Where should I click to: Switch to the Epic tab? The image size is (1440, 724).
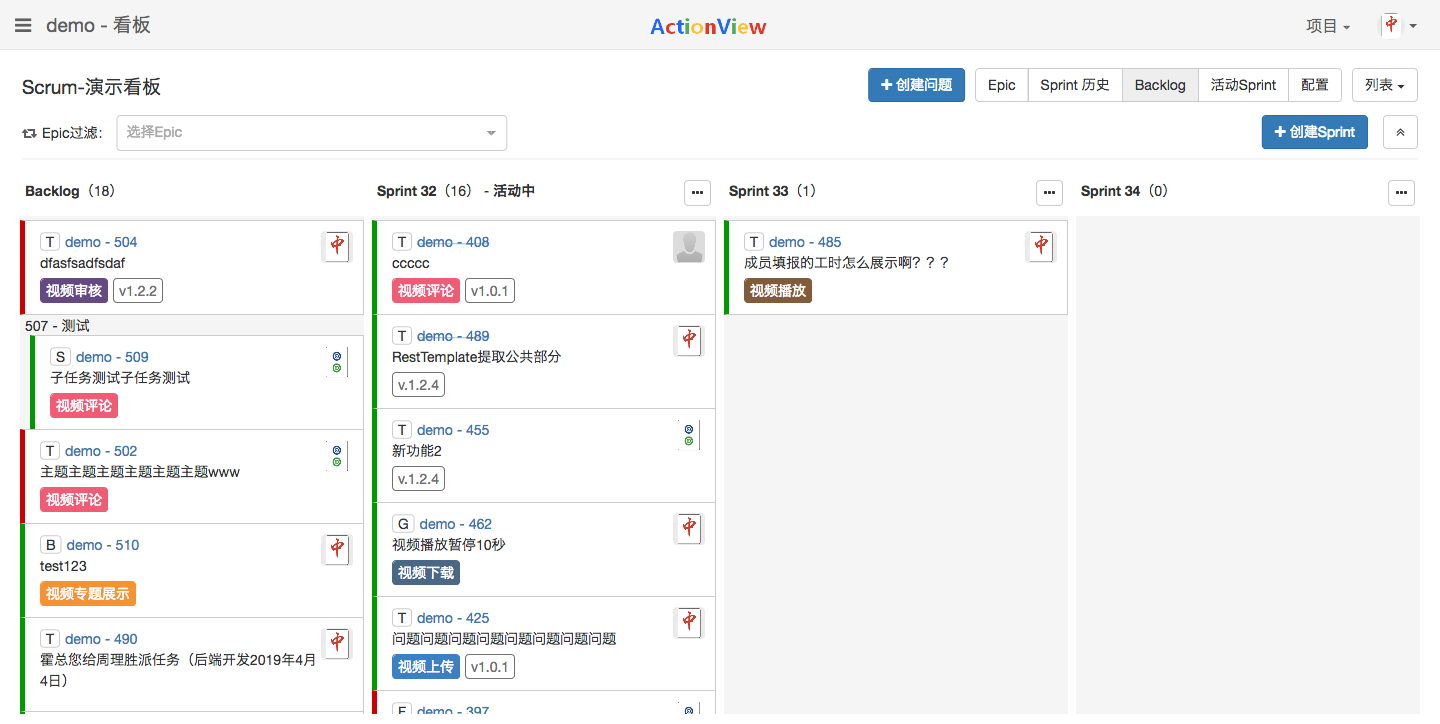(x=1002, y=85)
